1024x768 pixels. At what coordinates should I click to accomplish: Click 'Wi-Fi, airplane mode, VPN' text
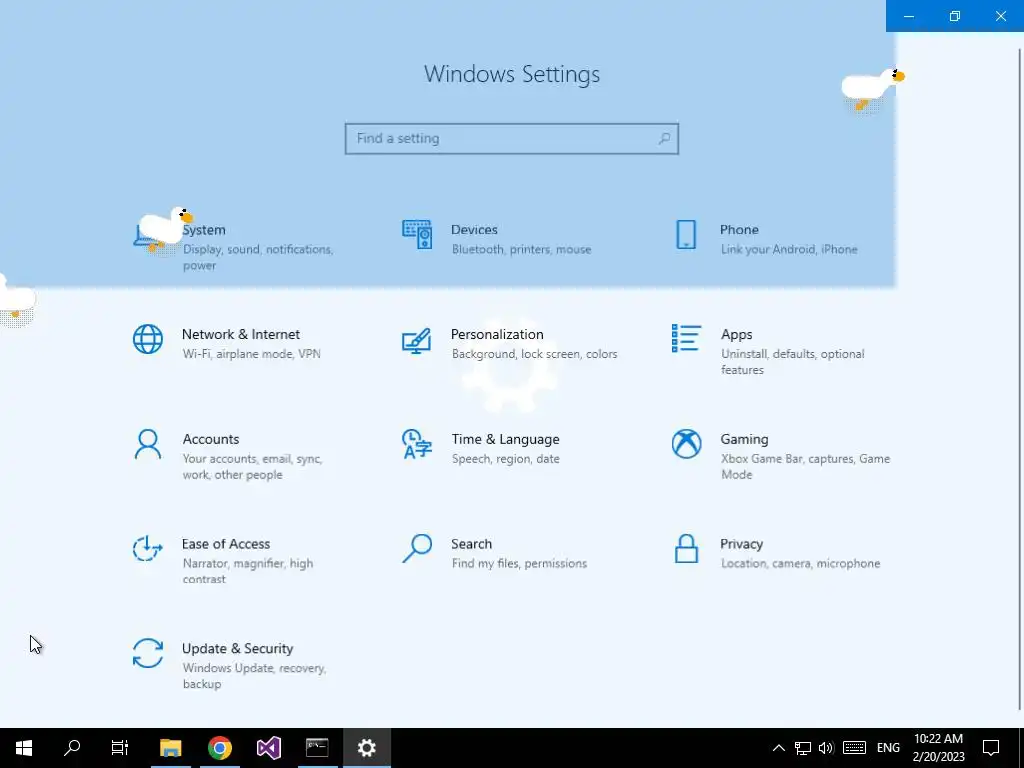click(x=251, y=354)
